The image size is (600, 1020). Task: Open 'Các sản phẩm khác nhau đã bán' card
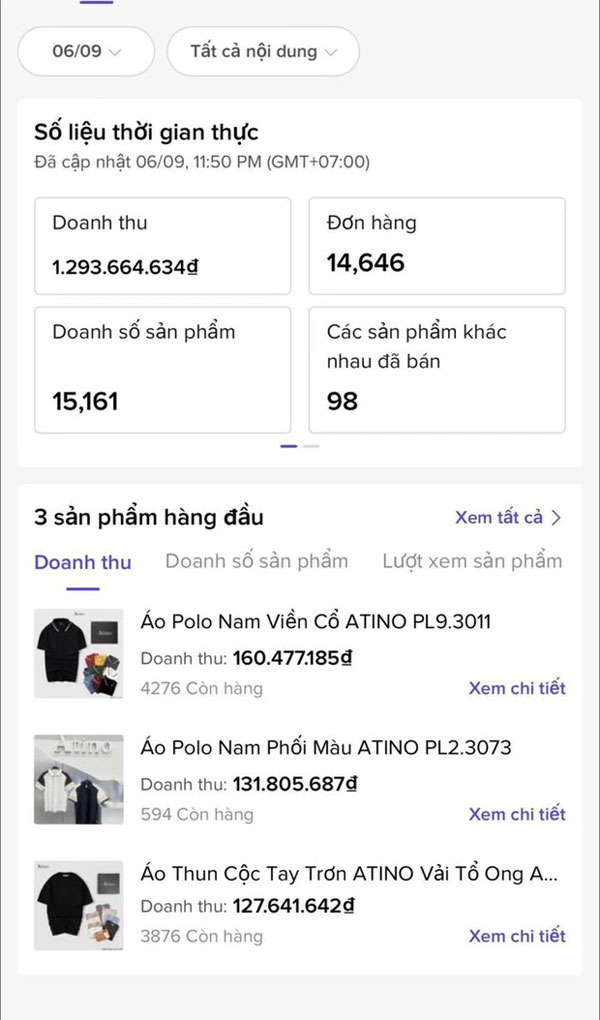[x=437, y=369]
